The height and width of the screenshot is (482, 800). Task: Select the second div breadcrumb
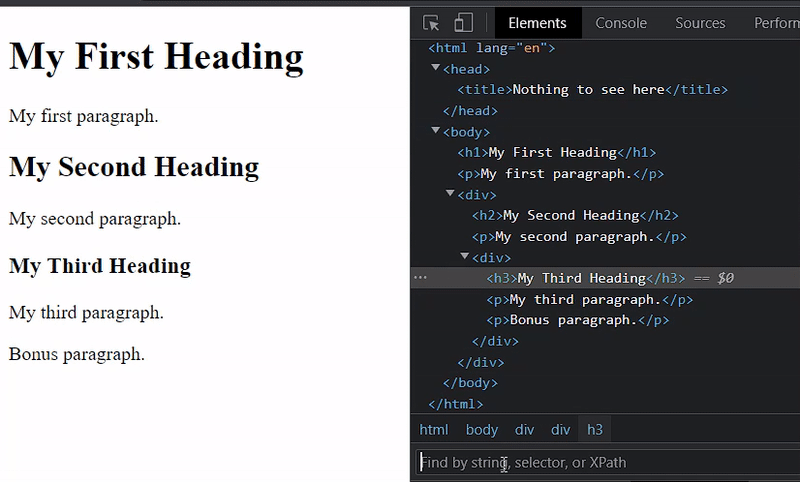[560, 430]
